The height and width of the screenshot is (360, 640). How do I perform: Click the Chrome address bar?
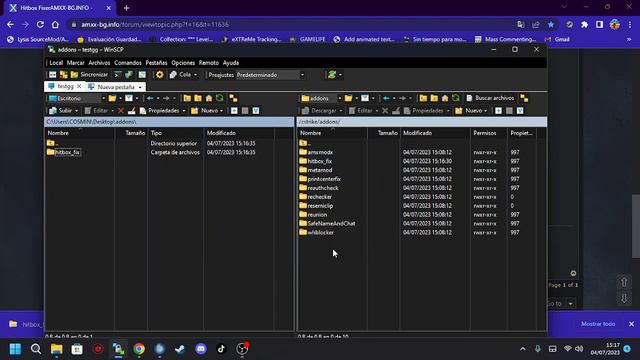[290, 24]
